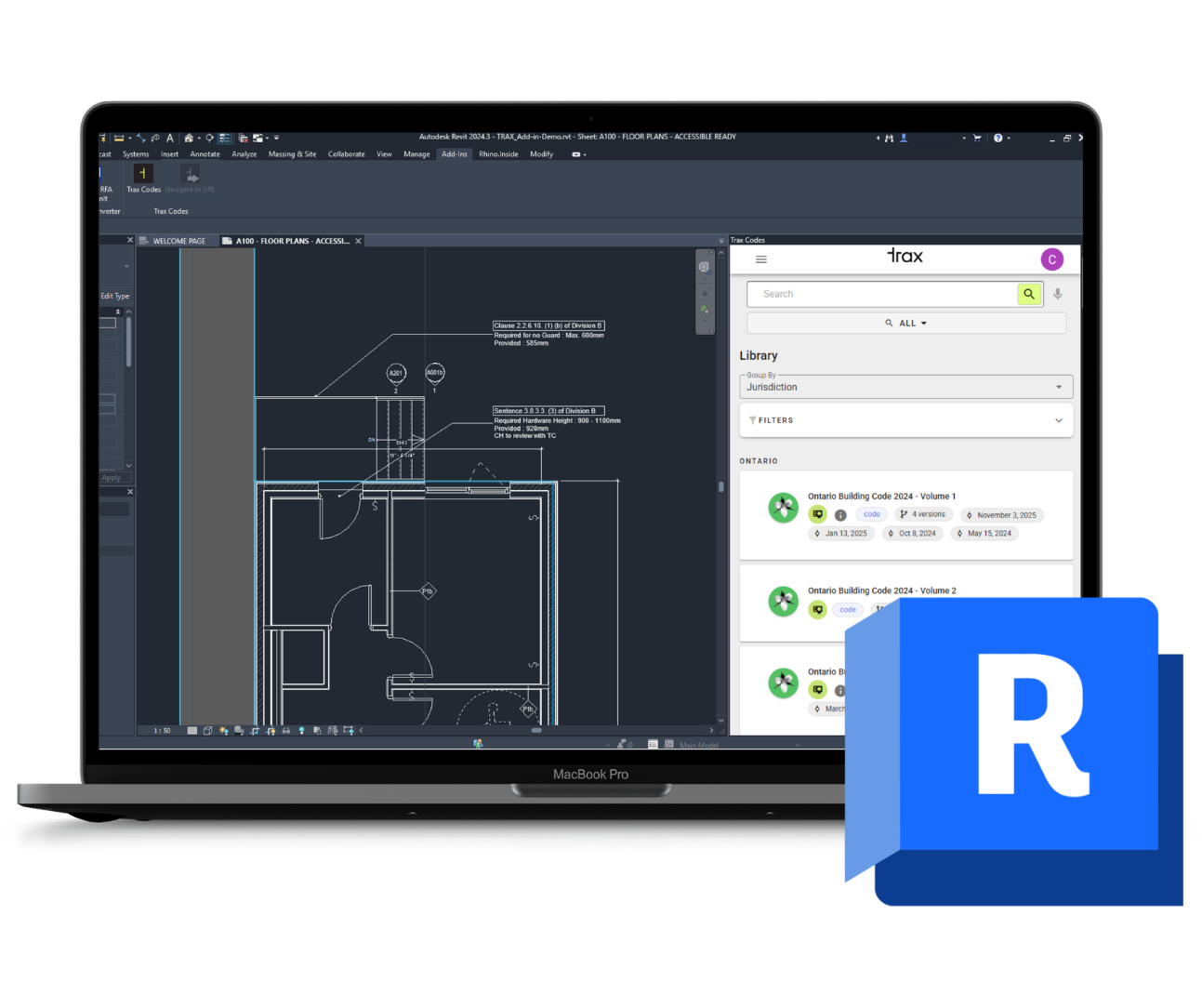The width and height of the screenshot is (1202, 1008).
Task: Toggle Show Crop Region icon in view bar
Action: (271, 731)
